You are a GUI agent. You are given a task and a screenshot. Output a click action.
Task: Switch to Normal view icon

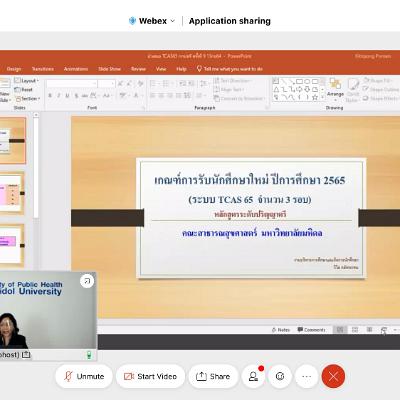click(x=340, y=330)
